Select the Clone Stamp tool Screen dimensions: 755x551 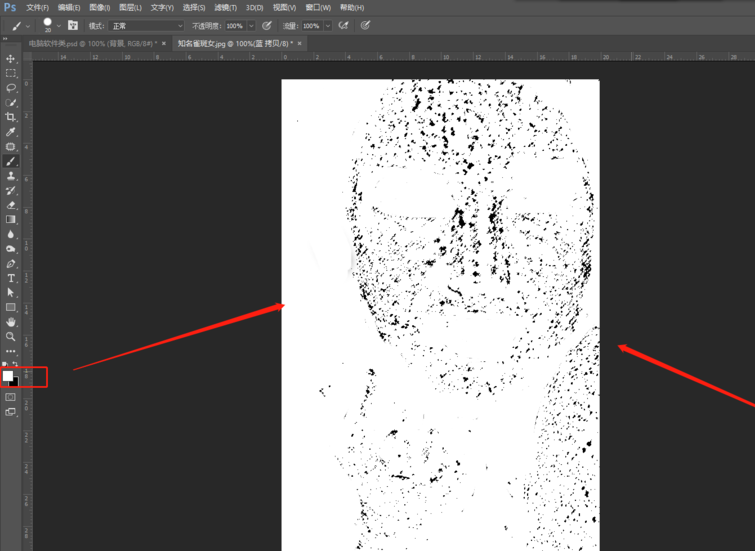coord(11,176)
